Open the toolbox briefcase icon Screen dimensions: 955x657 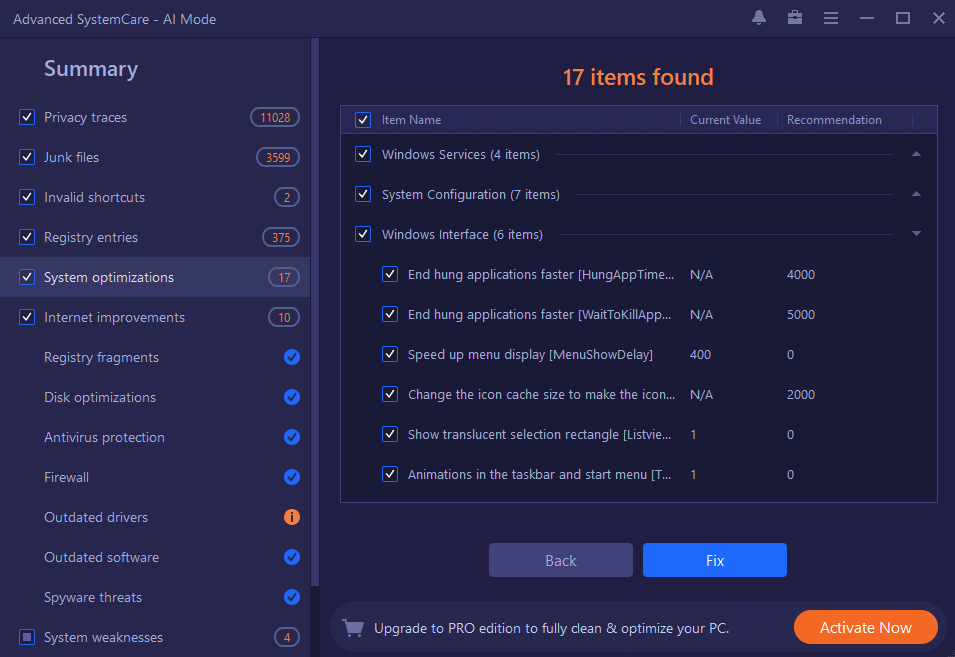pyautogui.click(x=795, y=18)
